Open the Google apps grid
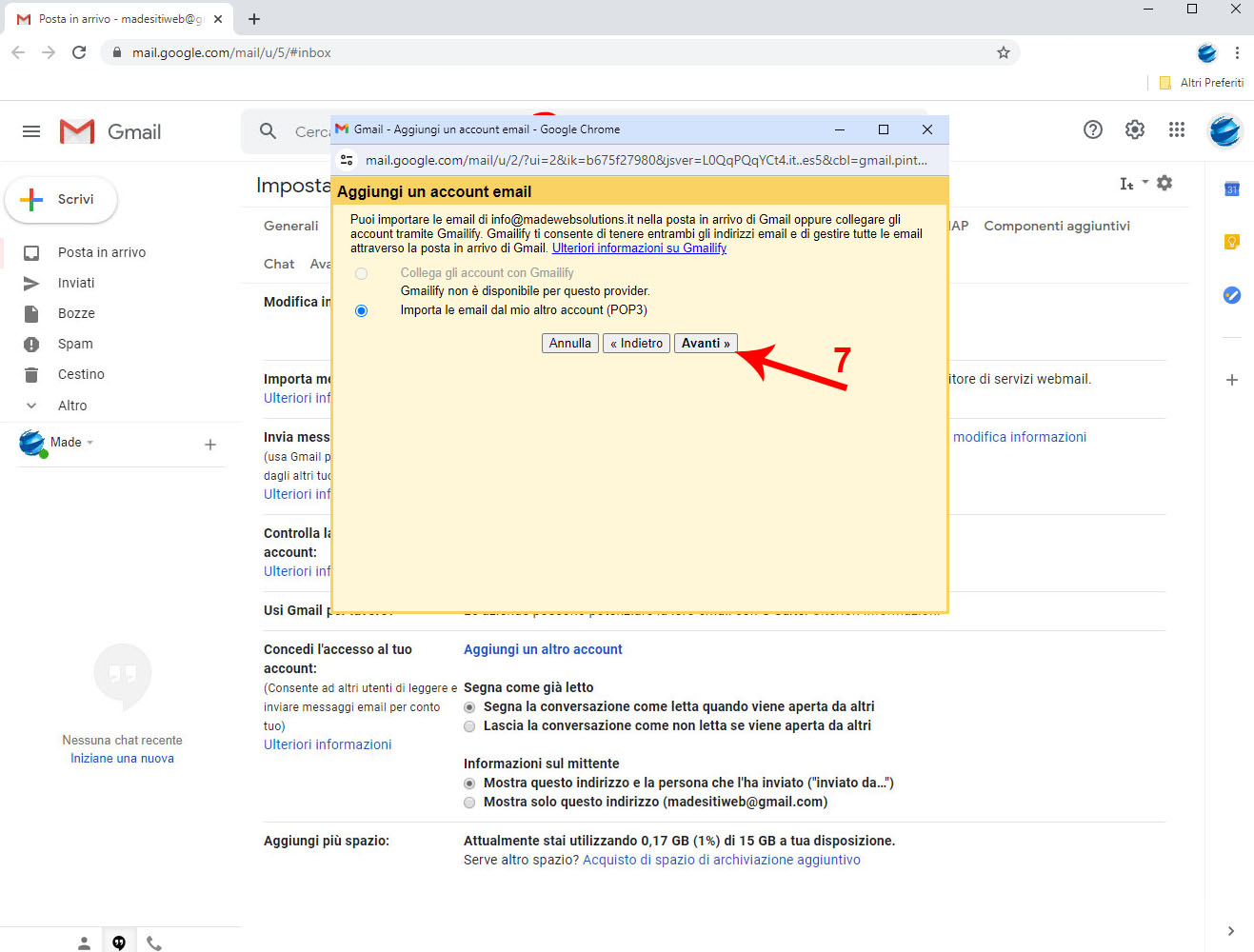The height and width of the screenshot is (952, 1254). point(1177,129)
